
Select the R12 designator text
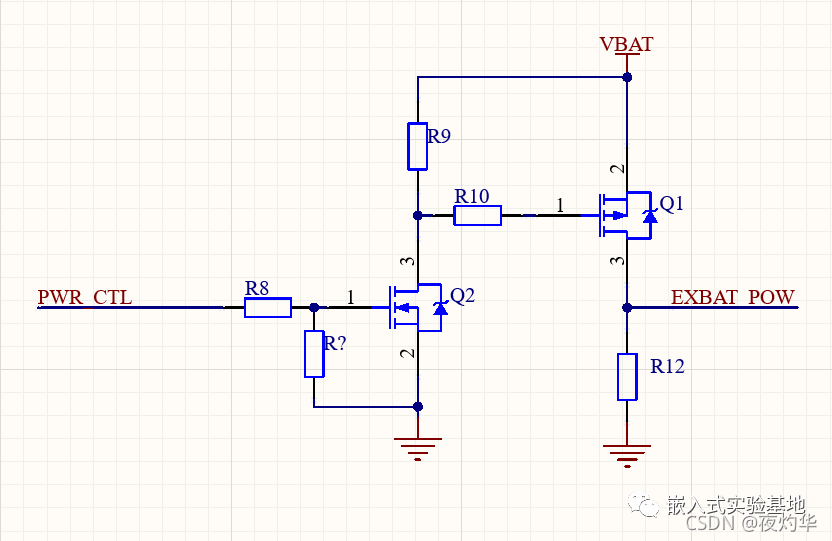[x=668, y=367]
